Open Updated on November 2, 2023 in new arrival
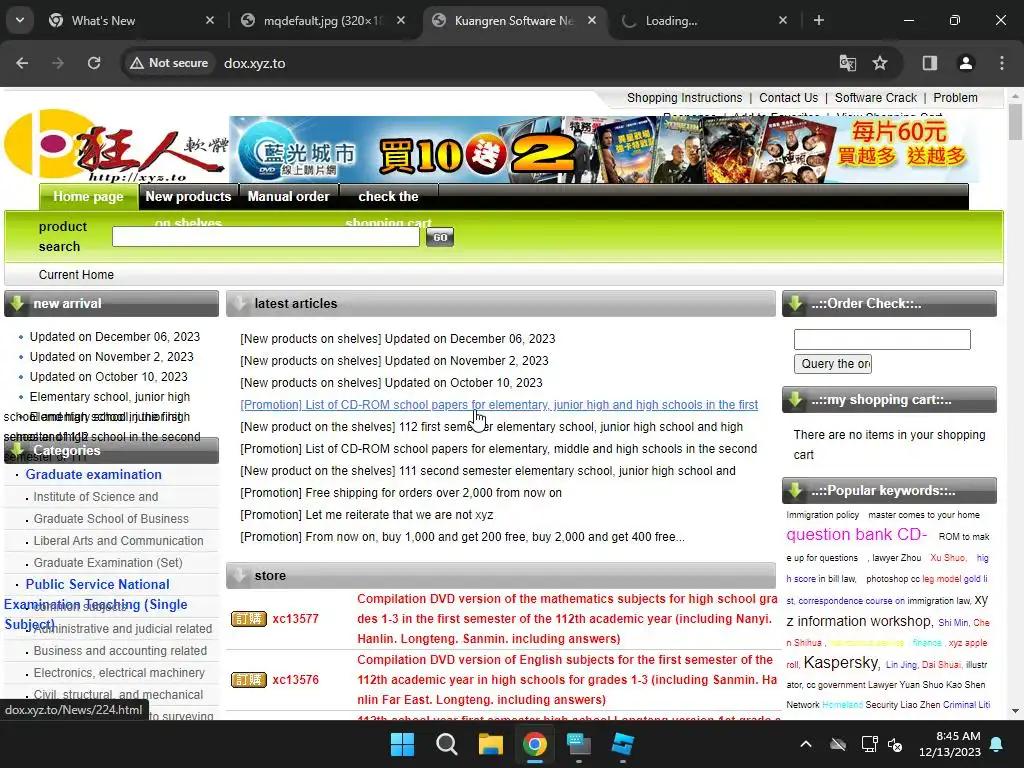 pyautogui.click(x=112, y=357)
